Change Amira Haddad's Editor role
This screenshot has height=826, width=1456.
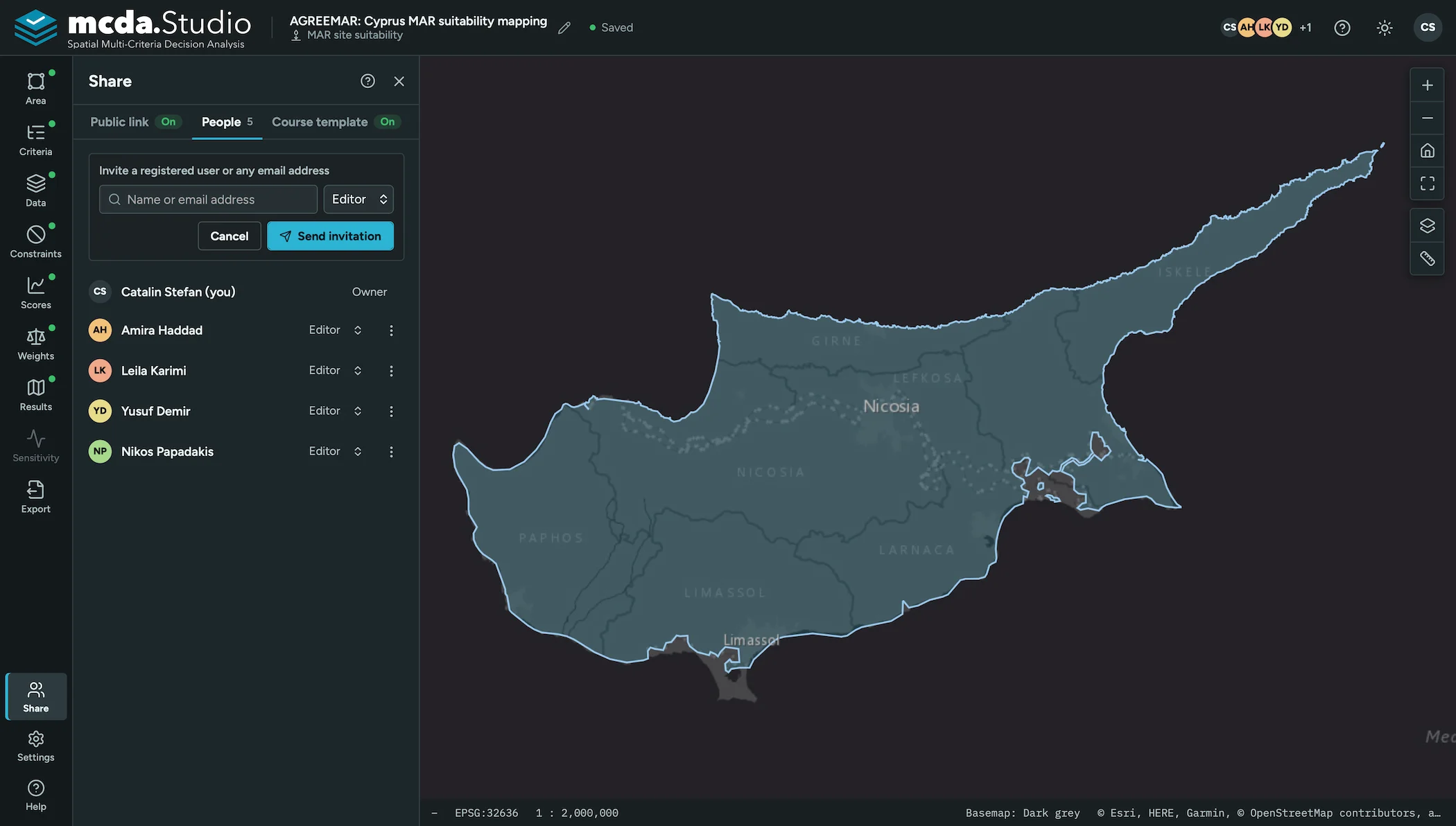point(336,331)
